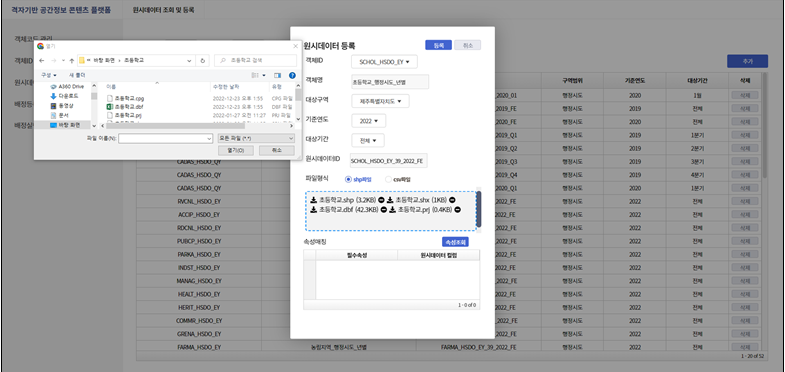Refresh the 초등학교 folder listing
This screenshot has width=785, height=372.
click(202, 61)
